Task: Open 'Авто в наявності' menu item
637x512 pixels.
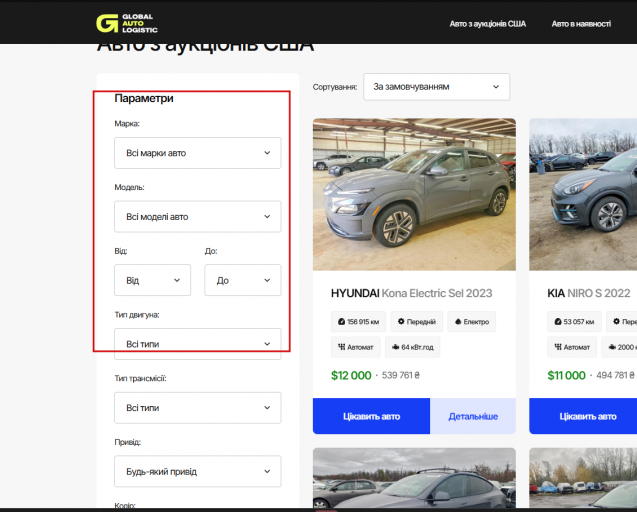Action: point(581,24)
